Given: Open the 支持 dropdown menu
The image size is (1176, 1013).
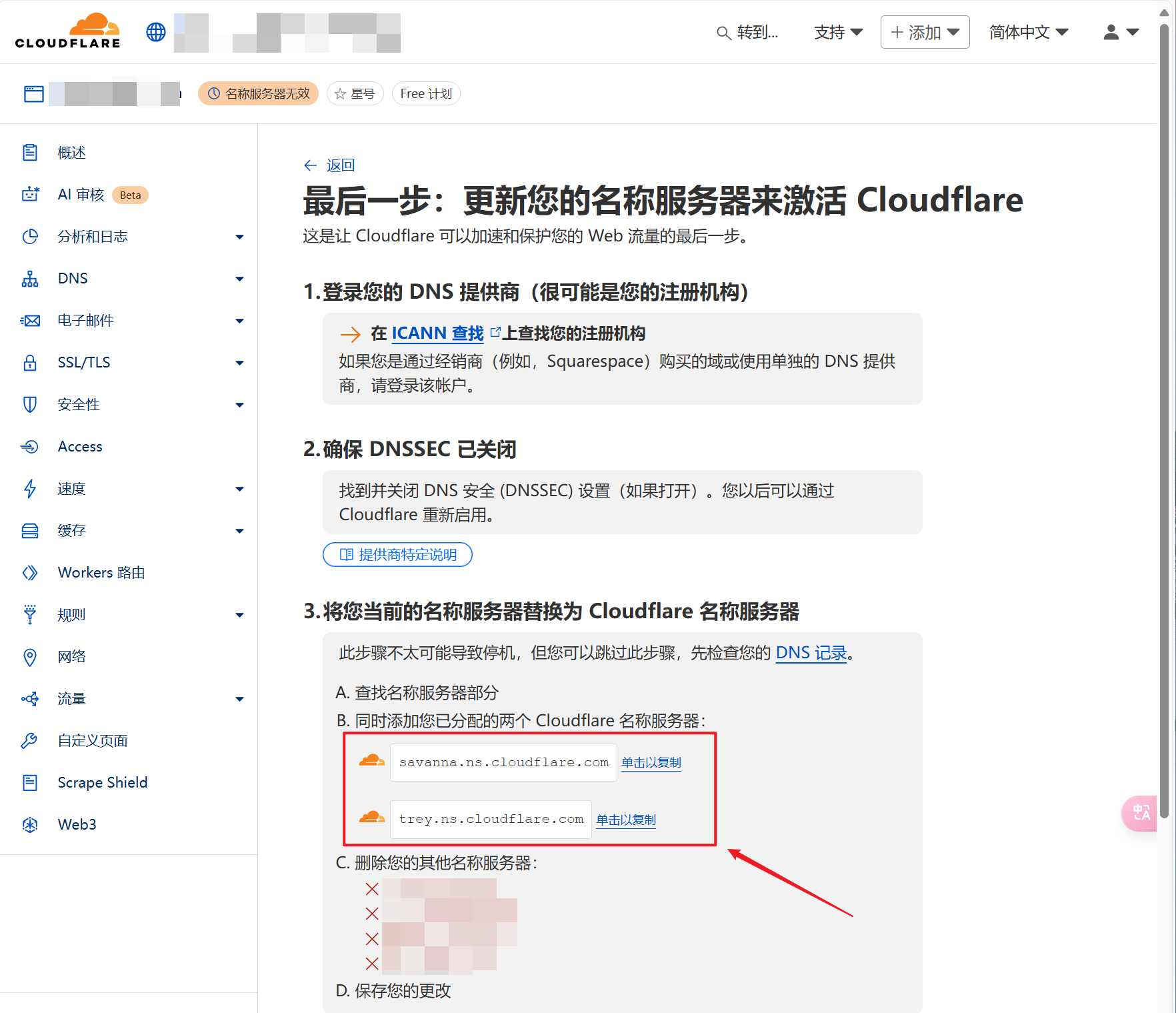Looking at the screenshot, I should pyautogui.click(x=838, y=32).
